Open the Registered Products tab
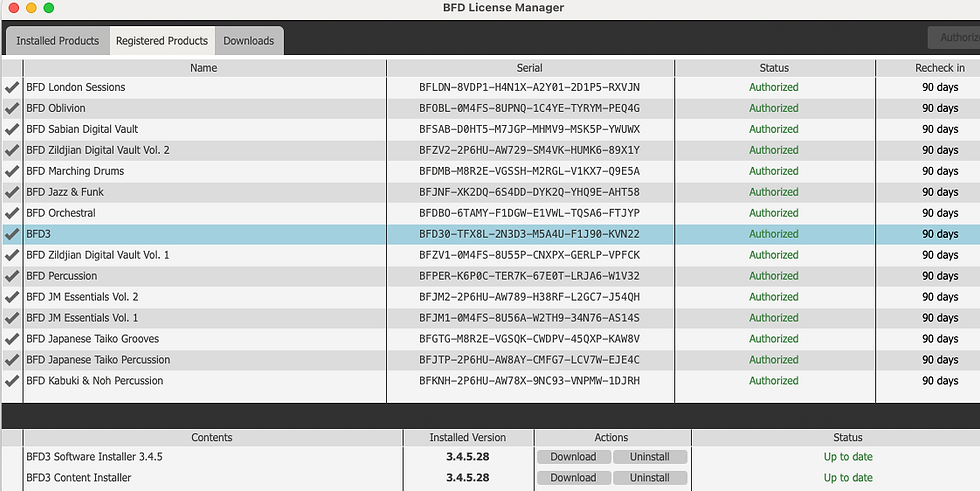The width and height of the screenshot is (980, 491). click(162, 41)
